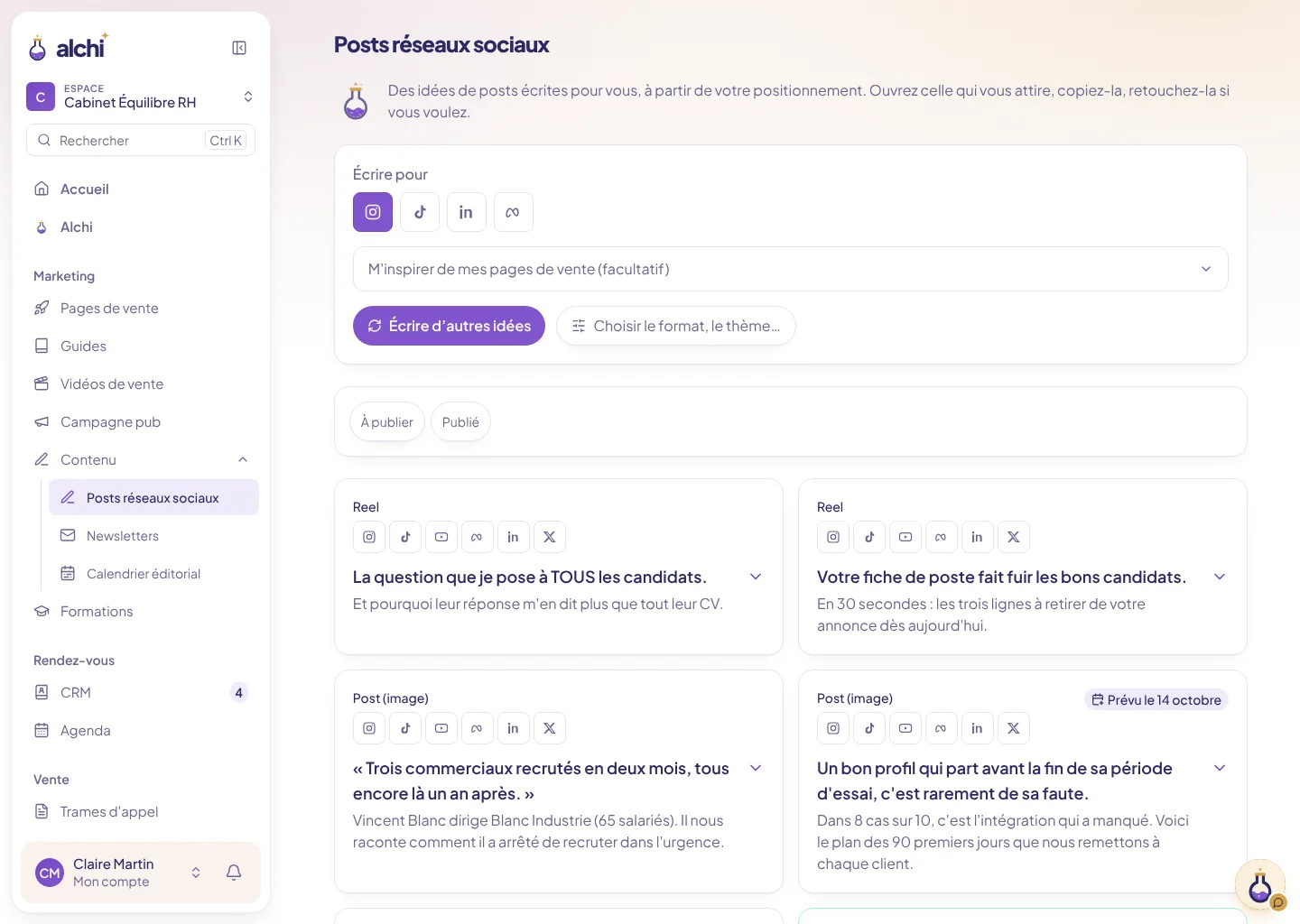This screenshot has height=924, width=1300.
Task: Click TikTok icon on fiche de poste card
Action: point(869,537)
